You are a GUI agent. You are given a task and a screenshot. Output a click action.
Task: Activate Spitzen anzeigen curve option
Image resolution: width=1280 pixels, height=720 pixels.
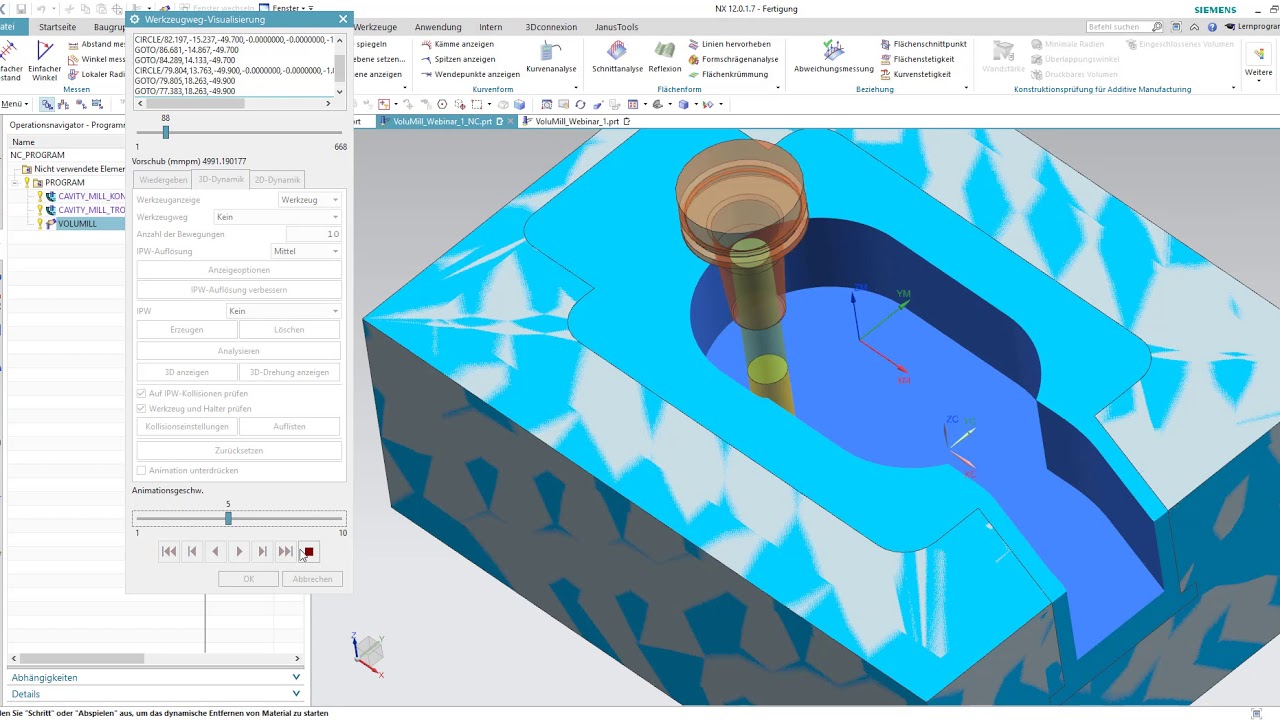point(458,59)
